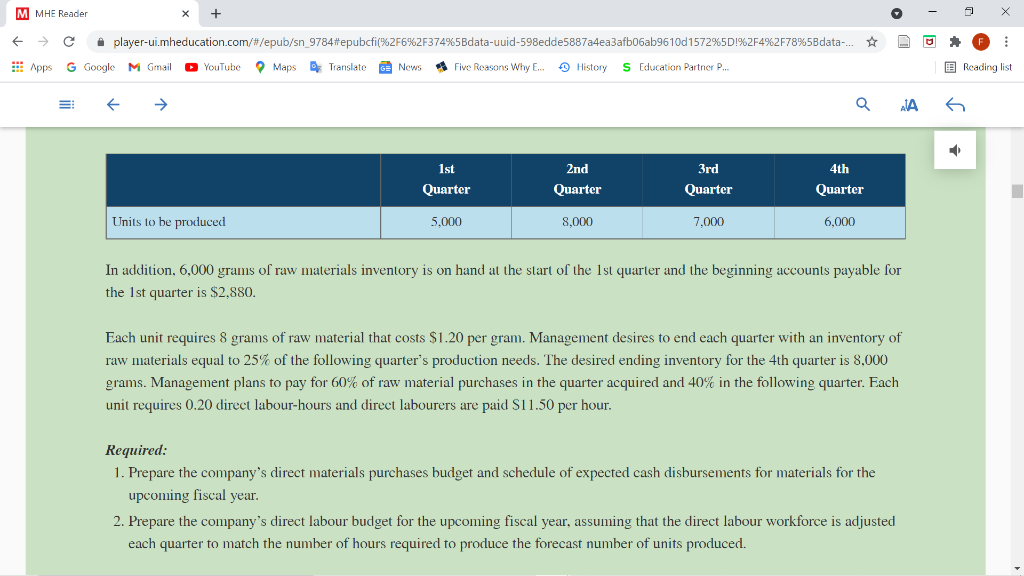Screen dimensions: 1024x576
Task: Open the table of contents menu
Action: (x=66, y=104)
